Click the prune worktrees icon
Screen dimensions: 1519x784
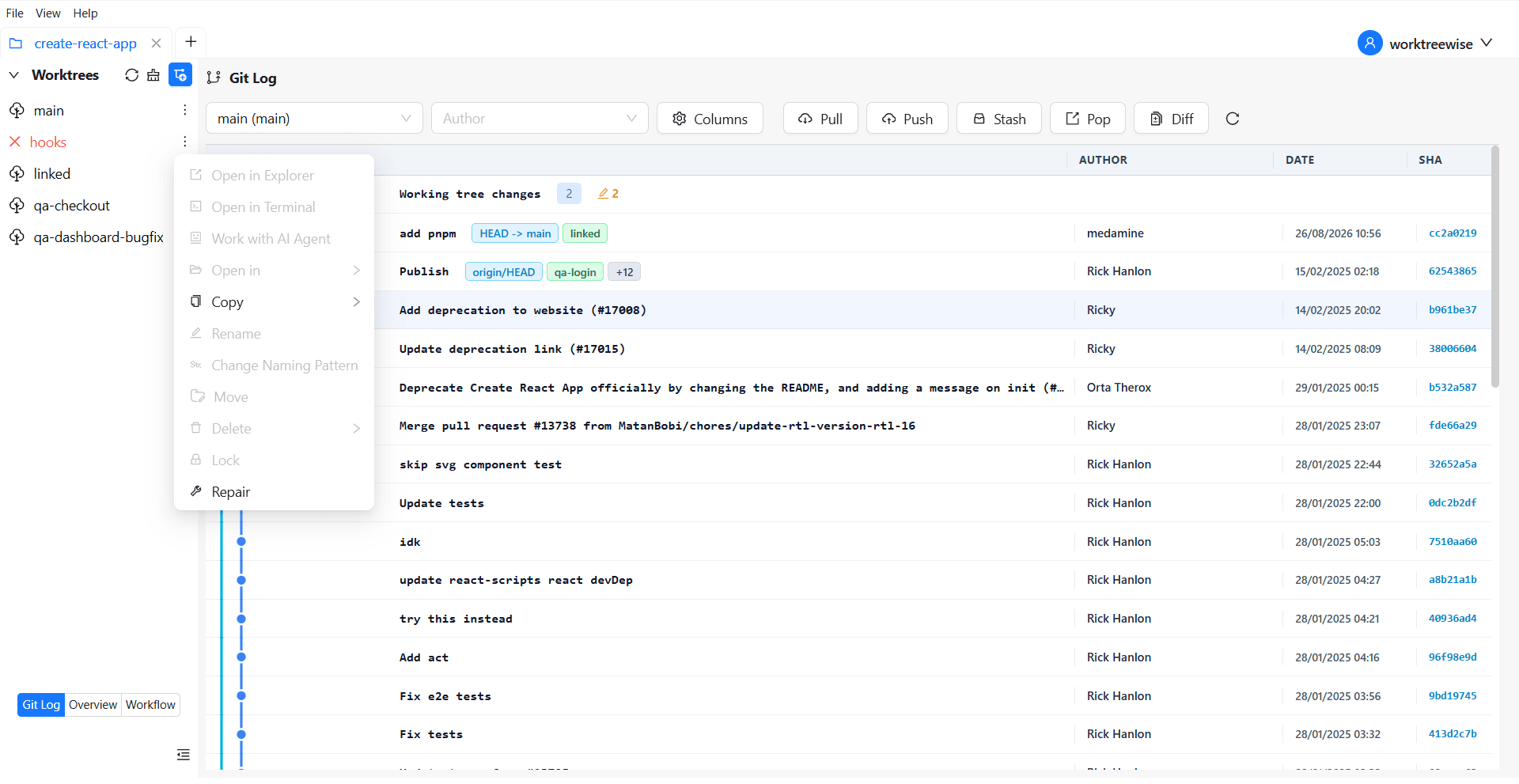[153, 75]
